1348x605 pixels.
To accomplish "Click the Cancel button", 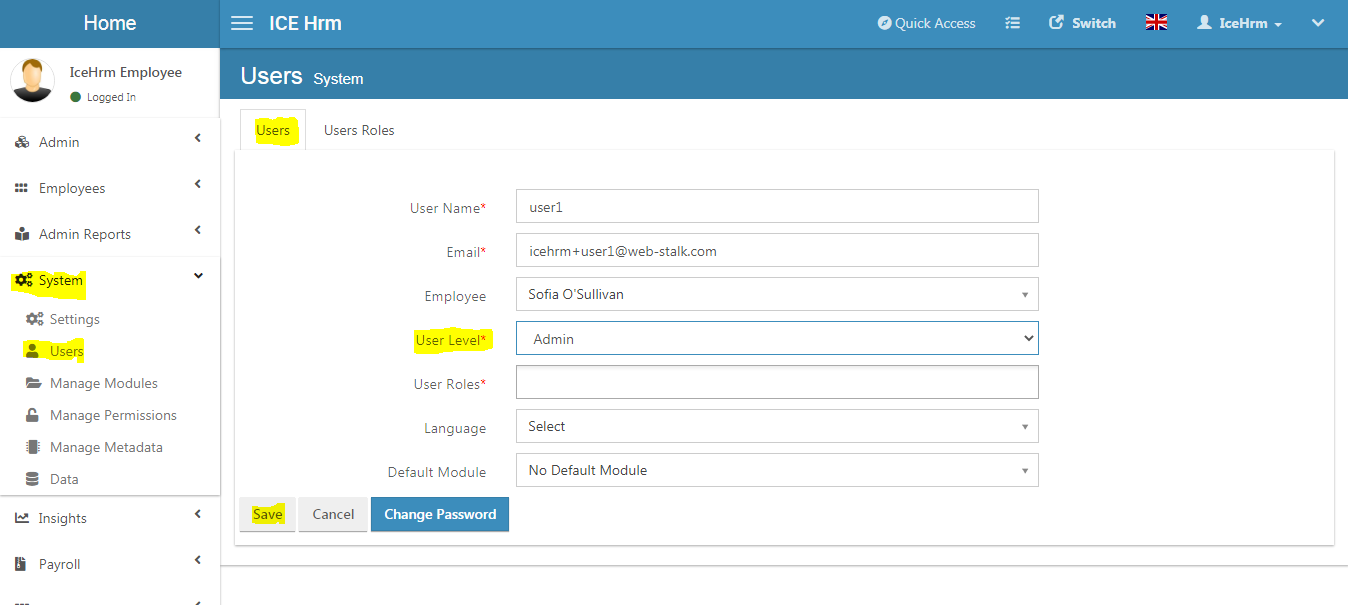I will click(333, 514).
